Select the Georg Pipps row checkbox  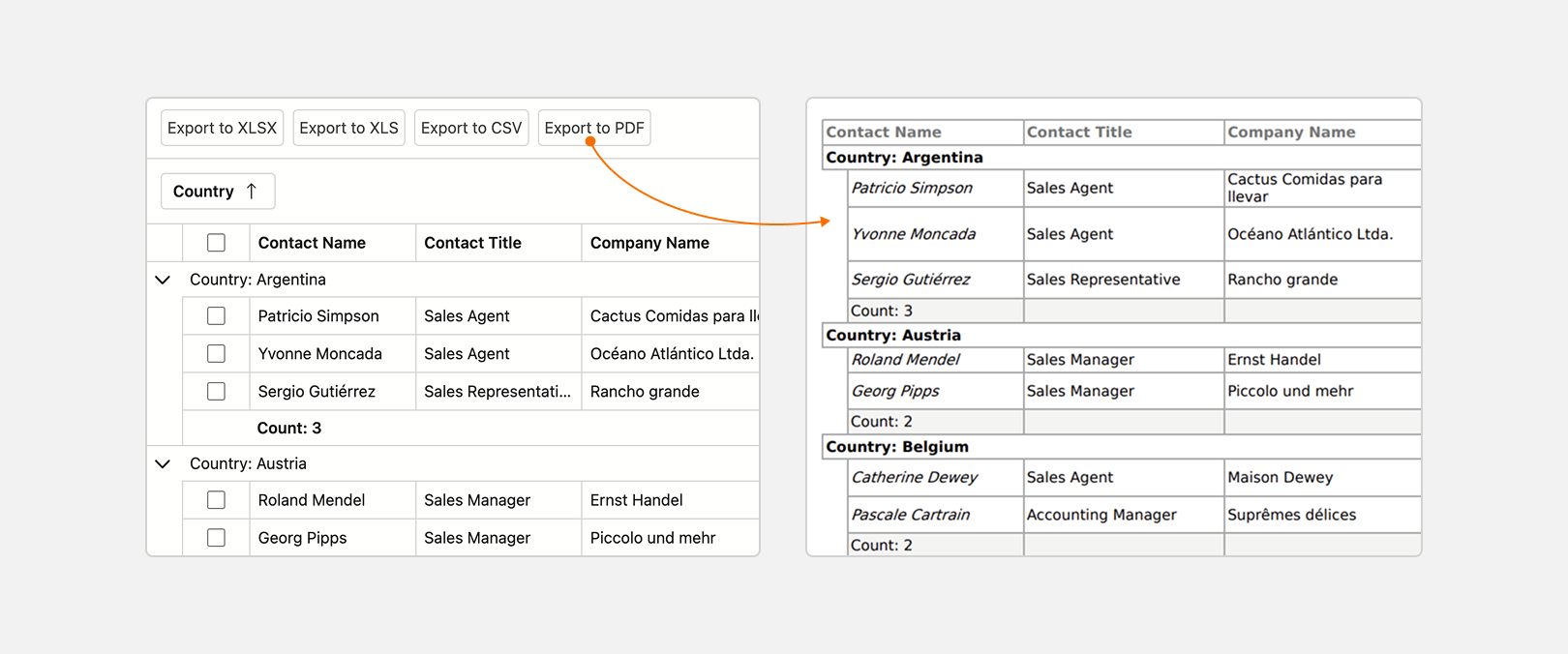point(216,538)
